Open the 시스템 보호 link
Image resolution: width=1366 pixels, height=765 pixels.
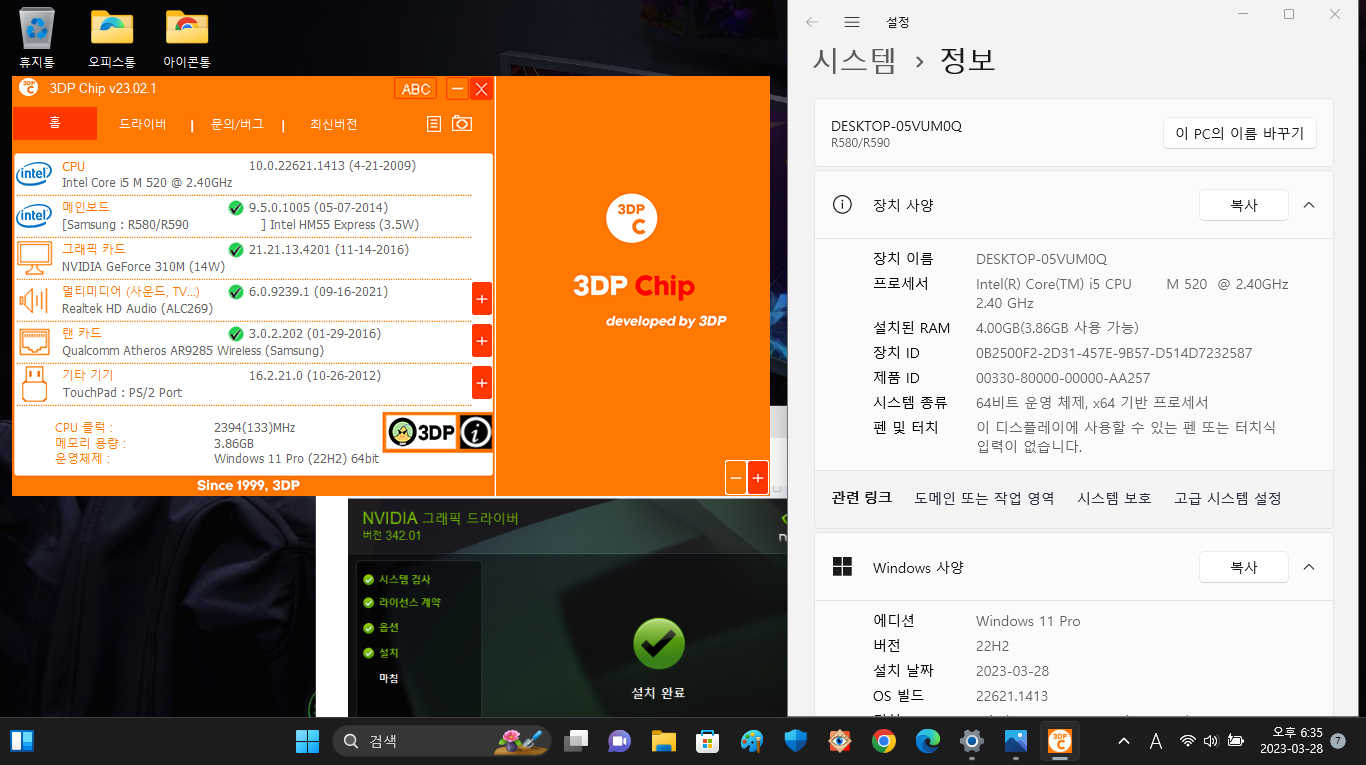click(x=1114, y=498)
